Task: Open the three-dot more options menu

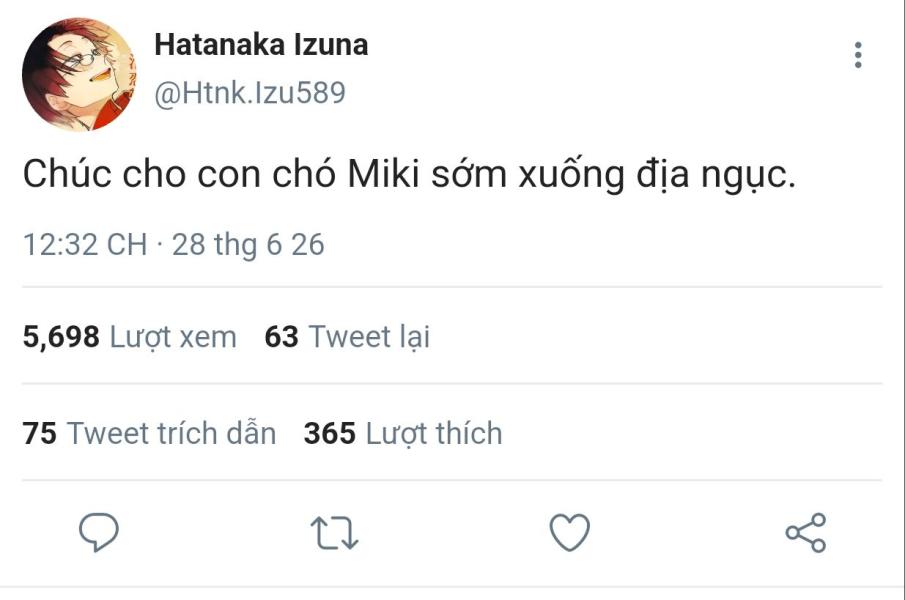Action: click(858, 55)
